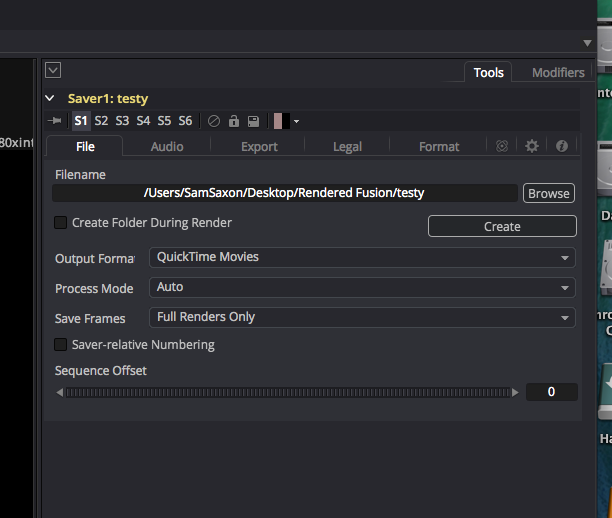Select settings version S2
The width and height of the screenshot is (612, 518).
101,121
